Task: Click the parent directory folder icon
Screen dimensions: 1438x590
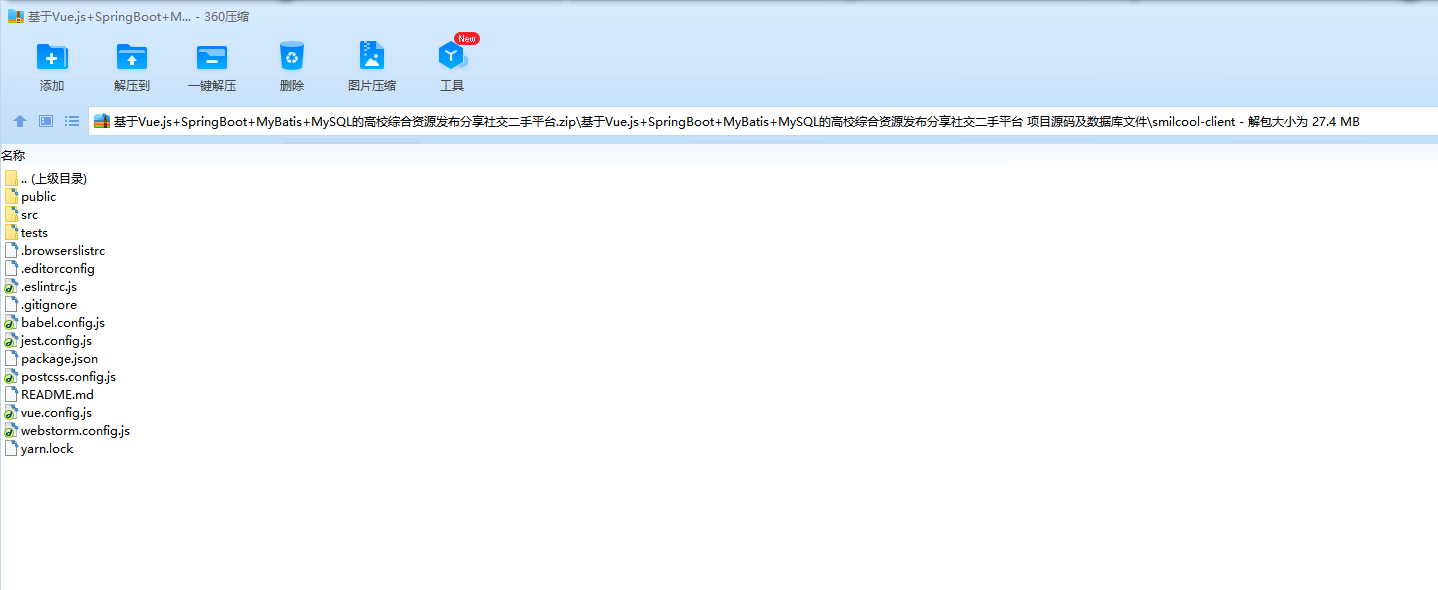Action: pos(11,178)
